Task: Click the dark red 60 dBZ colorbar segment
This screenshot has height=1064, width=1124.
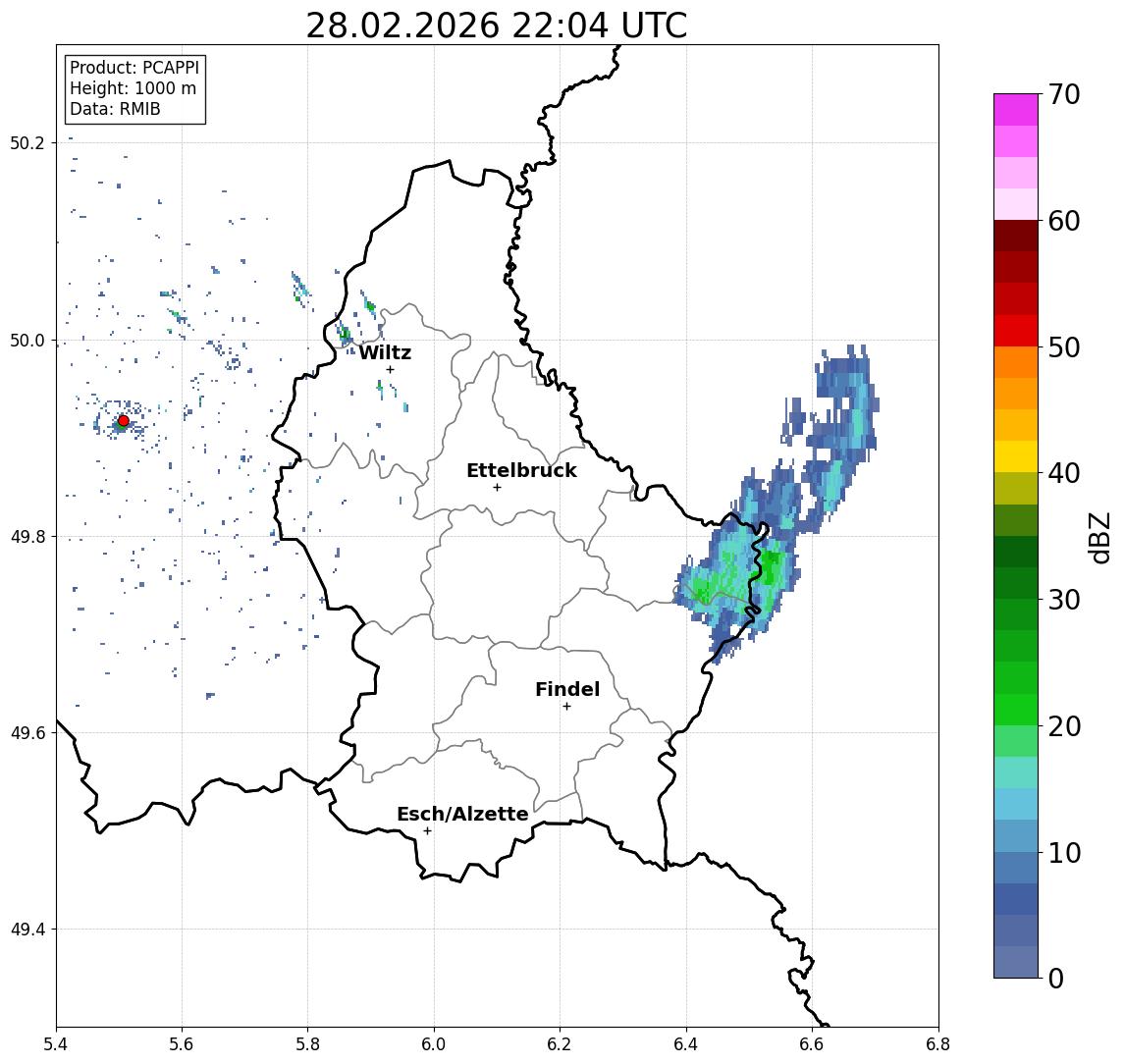Action: tap(1016, 236)
